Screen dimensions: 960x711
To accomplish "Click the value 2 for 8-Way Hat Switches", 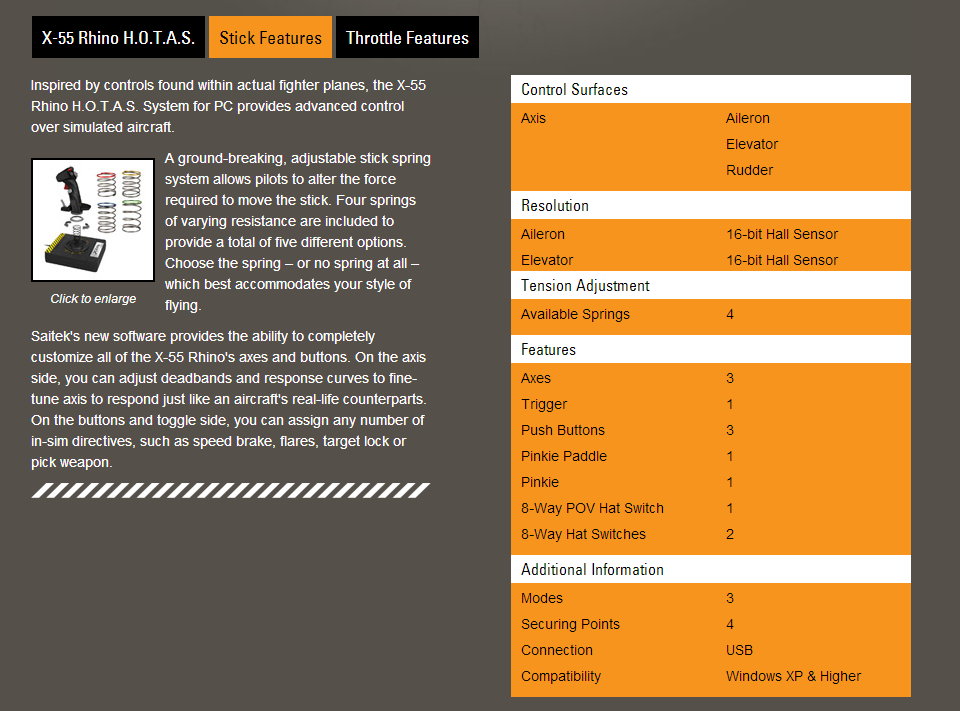I will click(730, 534).
